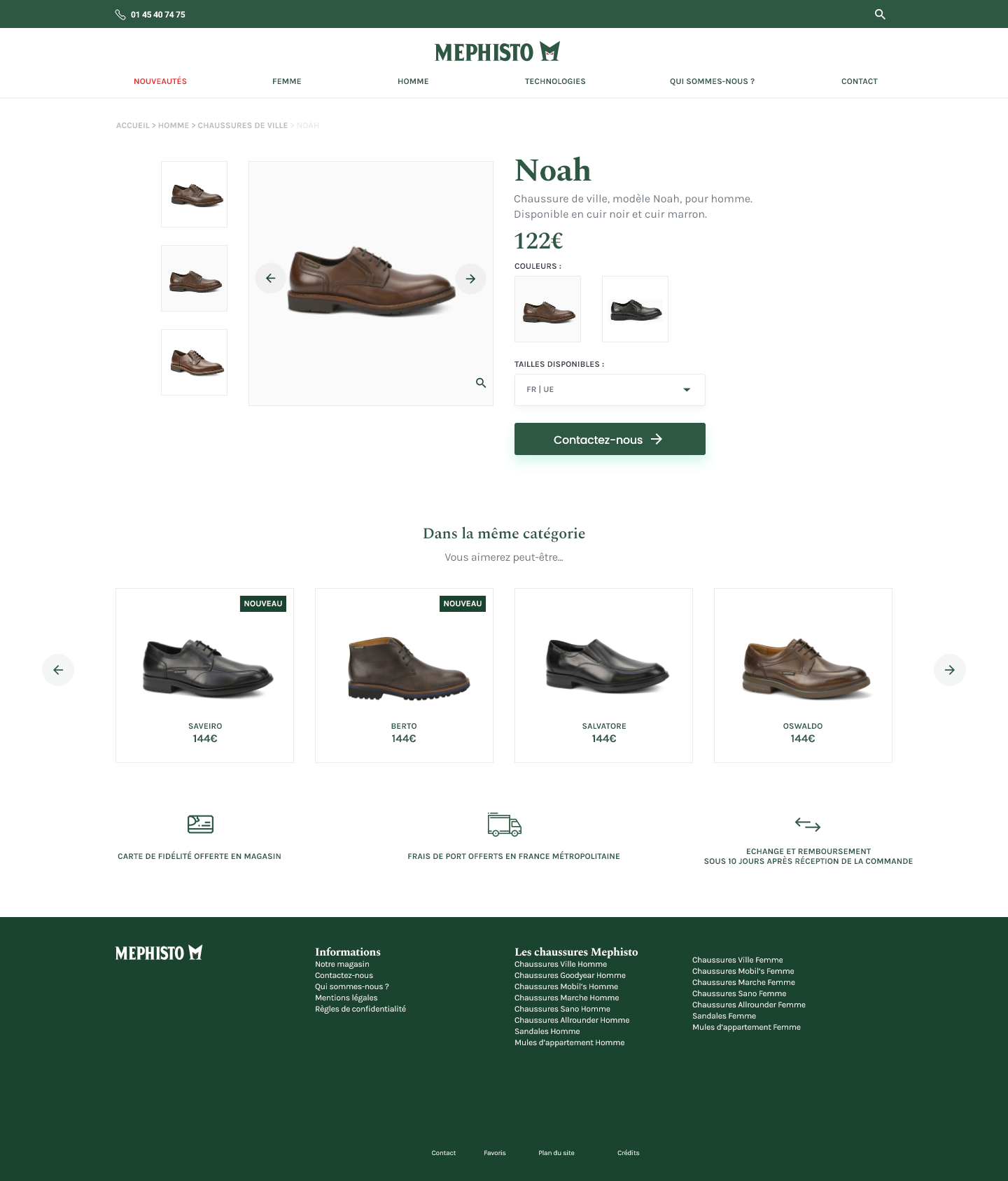Slide related products carousel to the left

click(x=58, y=670)
